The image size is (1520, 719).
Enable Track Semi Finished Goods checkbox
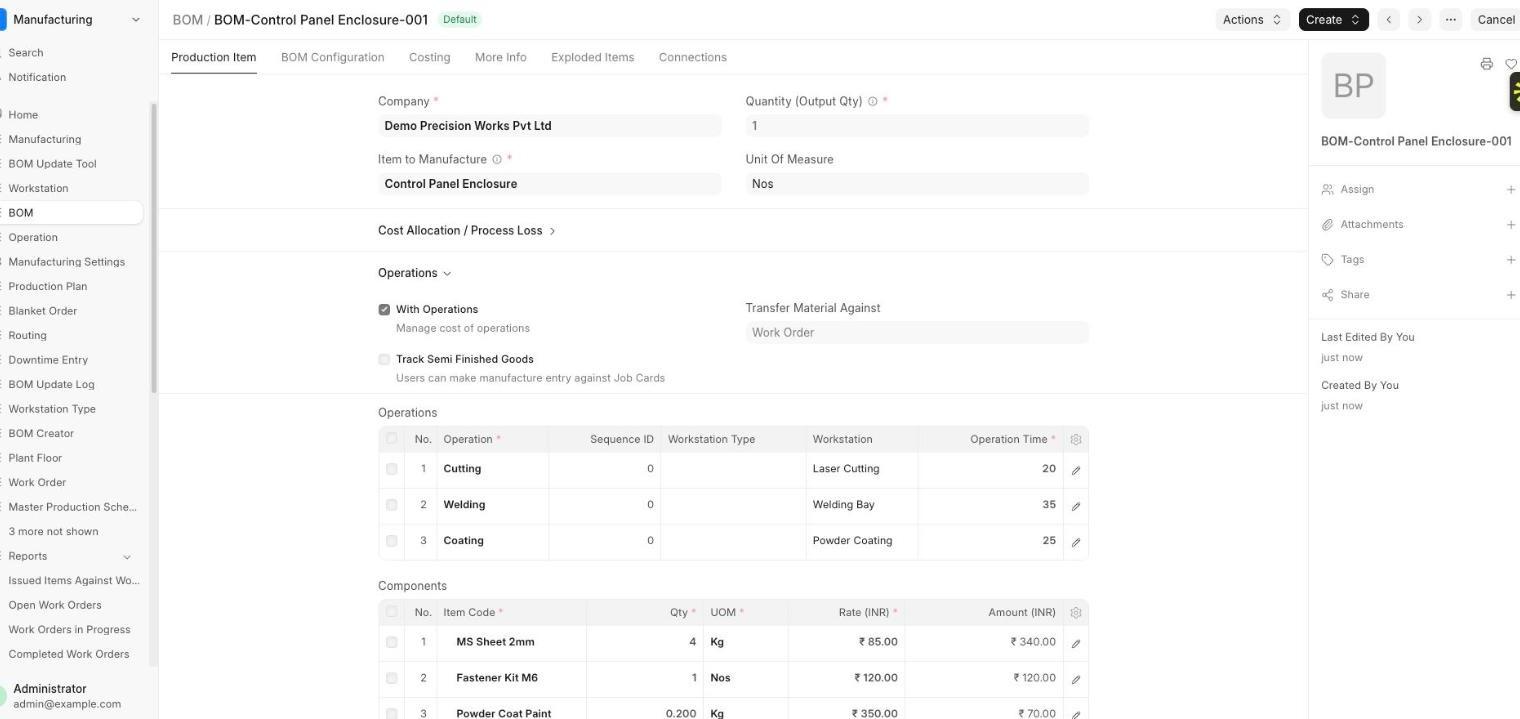[384, 359]
